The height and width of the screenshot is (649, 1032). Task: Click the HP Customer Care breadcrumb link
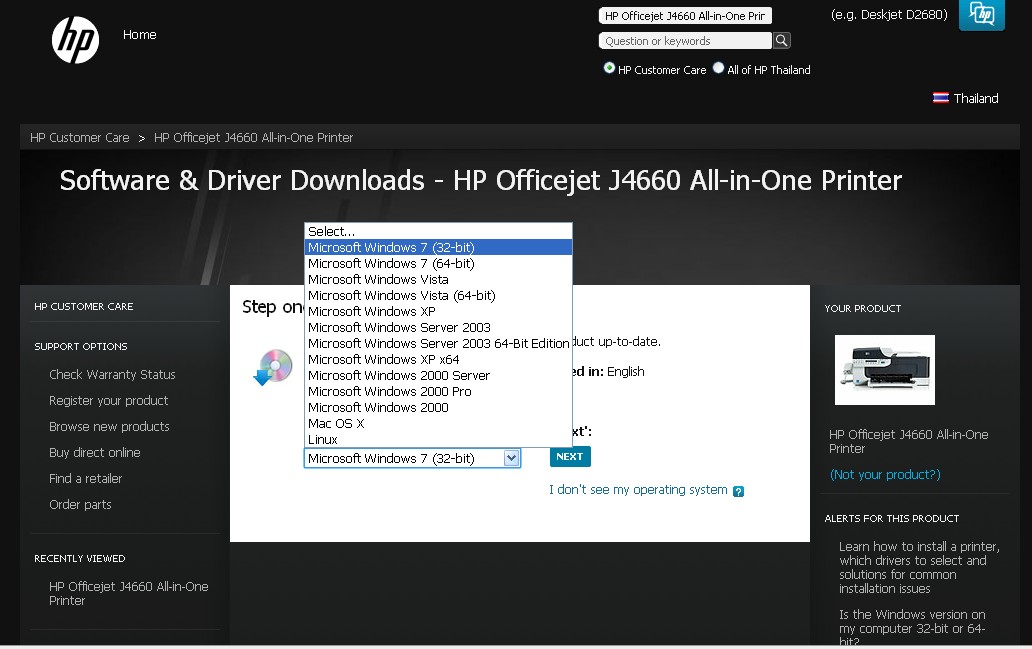(80, 138)
